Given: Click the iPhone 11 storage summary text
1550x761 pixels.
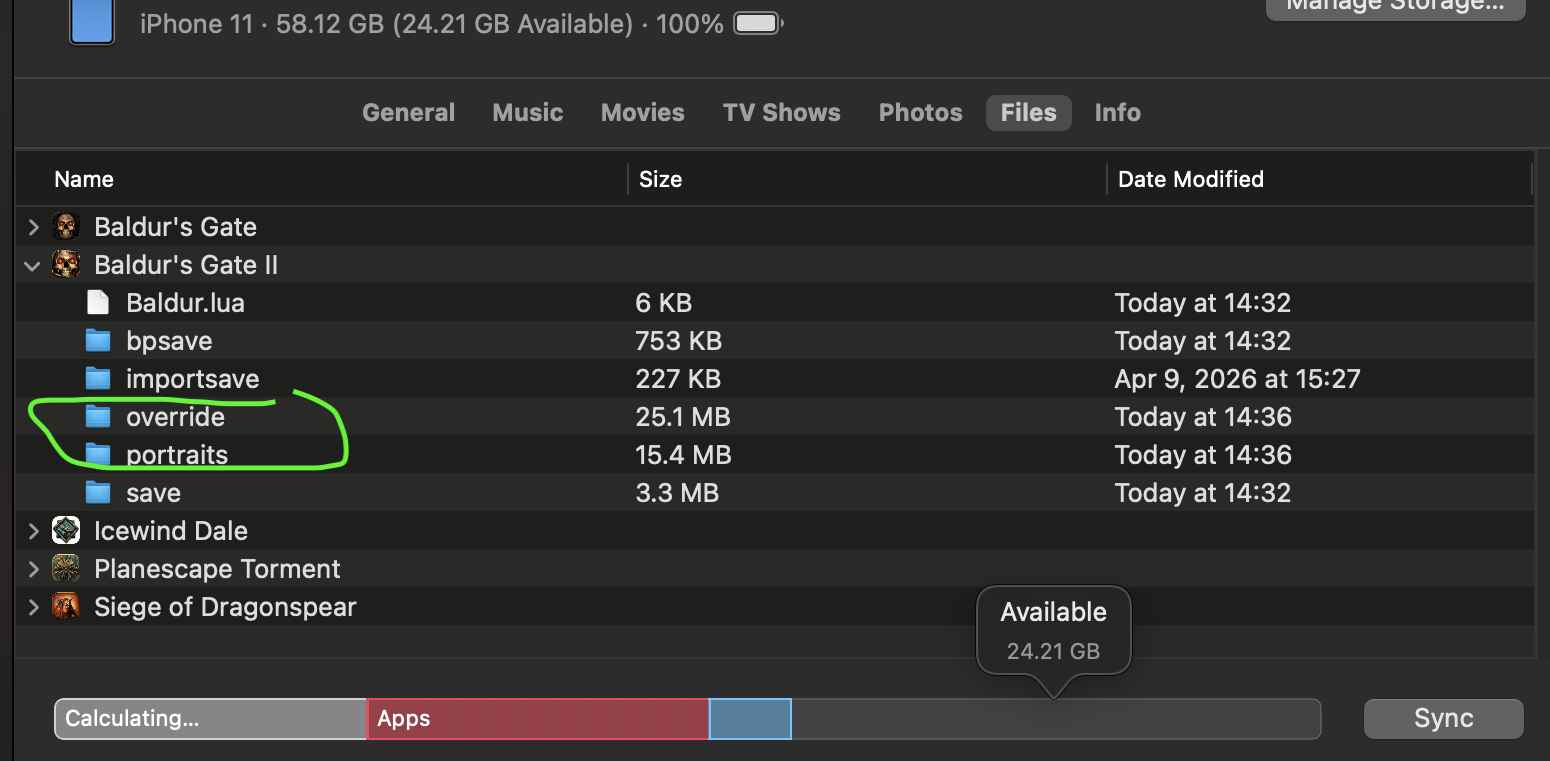Looking at the screenshot, I should coord(432,24).
